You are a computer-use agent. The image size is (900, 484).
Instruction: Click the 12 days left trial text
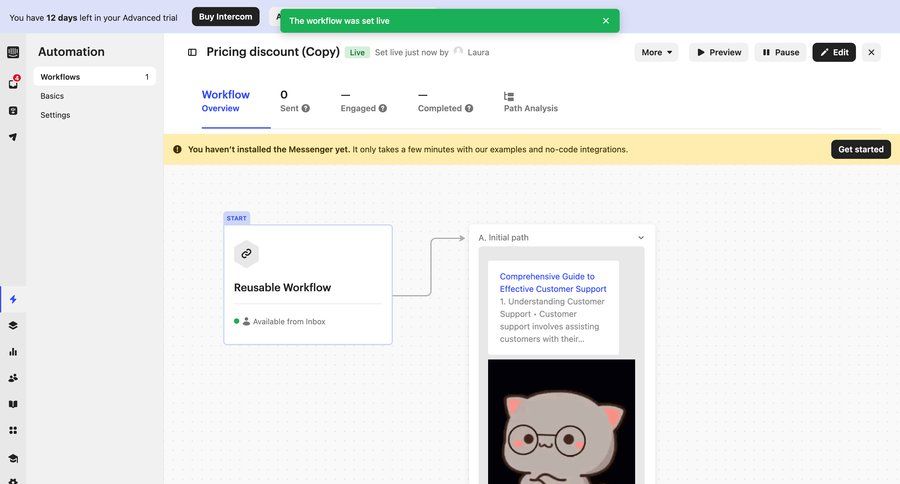(x=94, y=18)
